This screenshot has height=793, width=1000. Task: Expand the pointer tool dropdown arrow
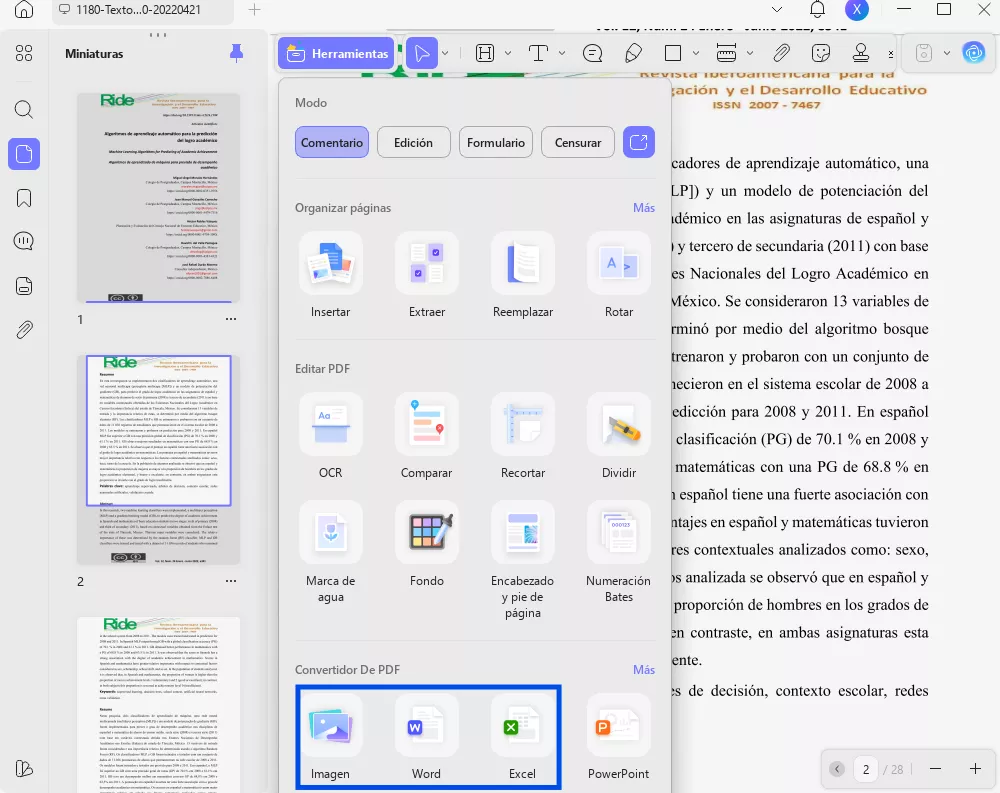click(445, 54)
